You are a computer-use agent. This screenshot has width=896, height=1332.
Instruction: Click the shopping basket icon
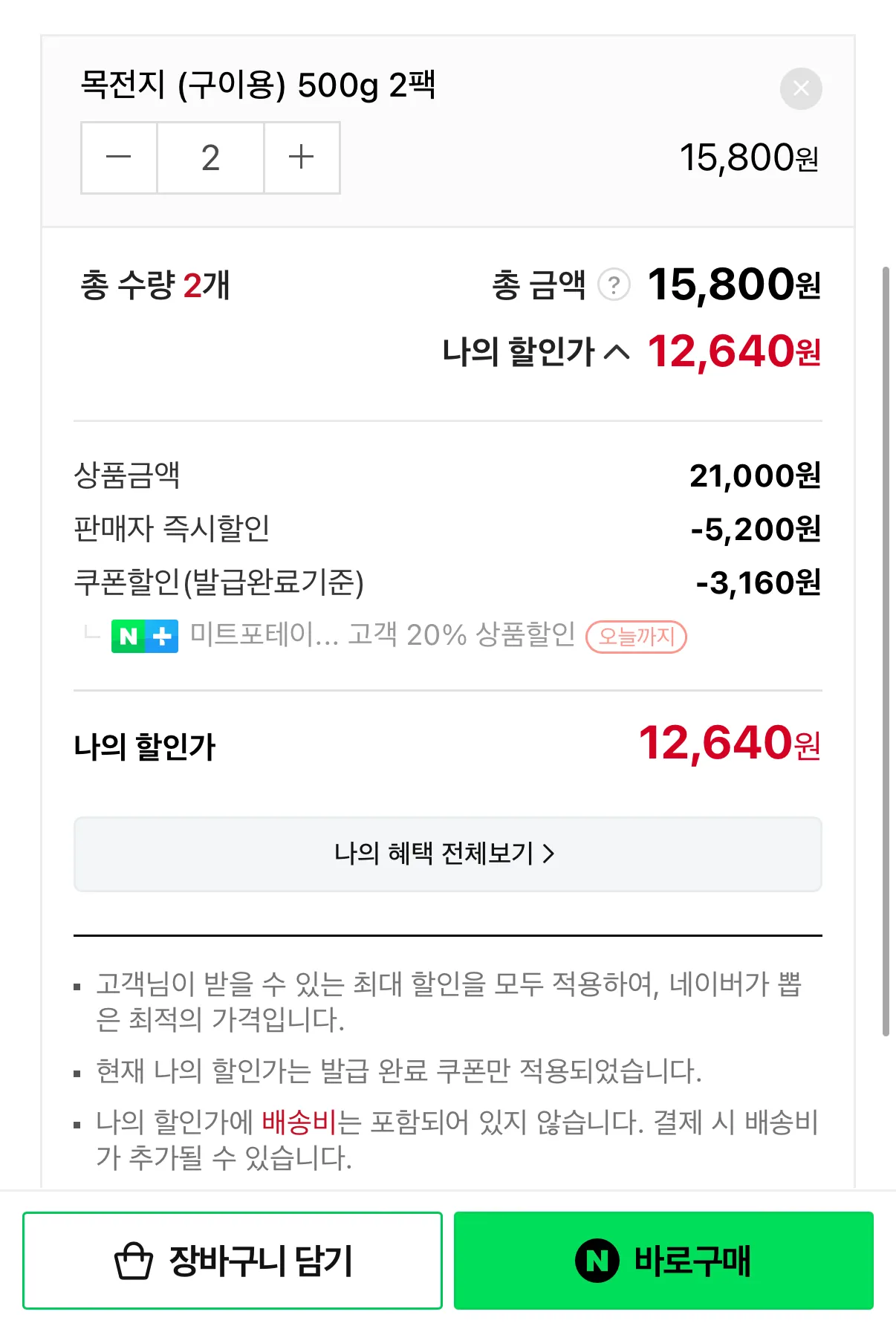(x=134, y=1261)
